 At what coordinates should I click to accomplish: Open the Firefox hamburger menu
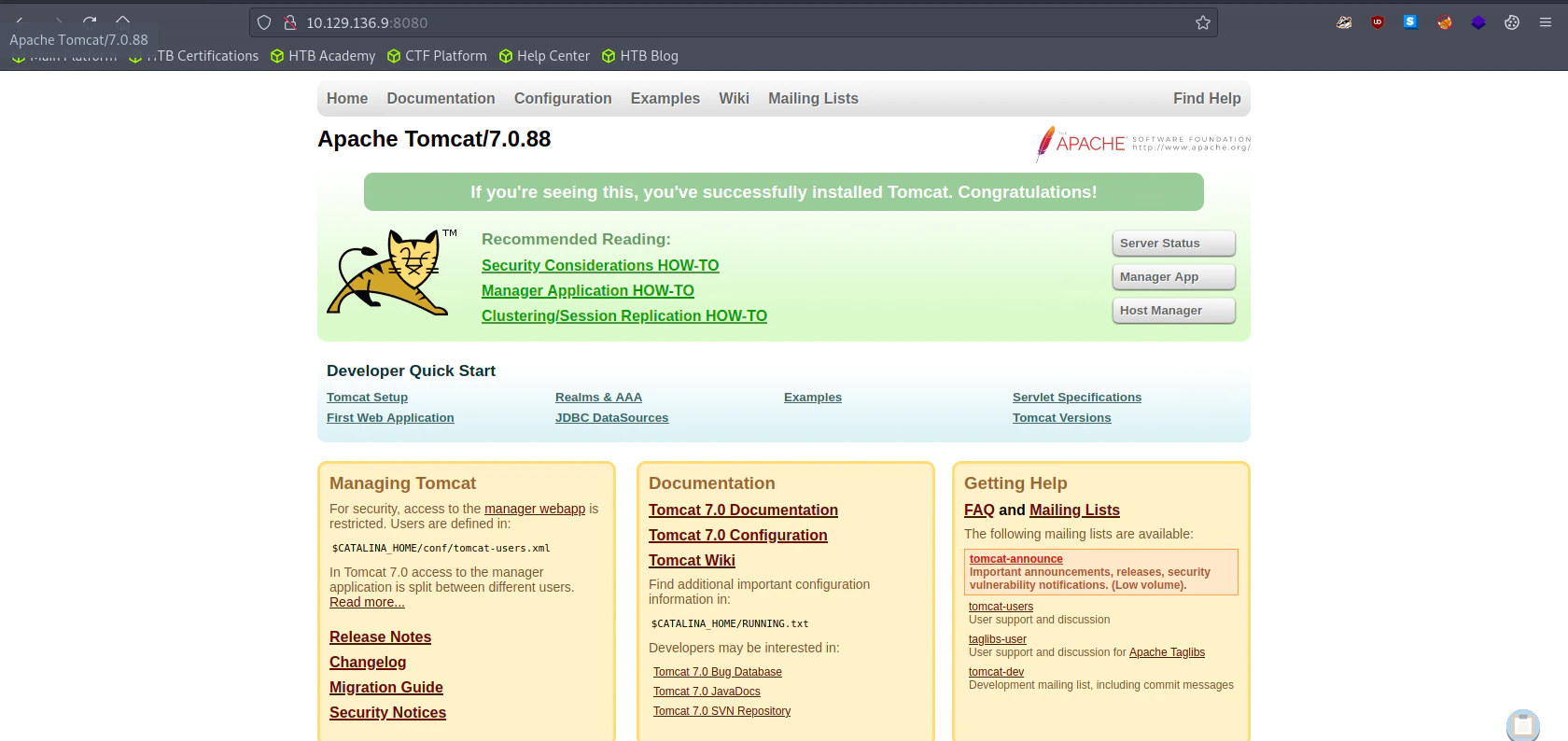[x=1546, y=22]
